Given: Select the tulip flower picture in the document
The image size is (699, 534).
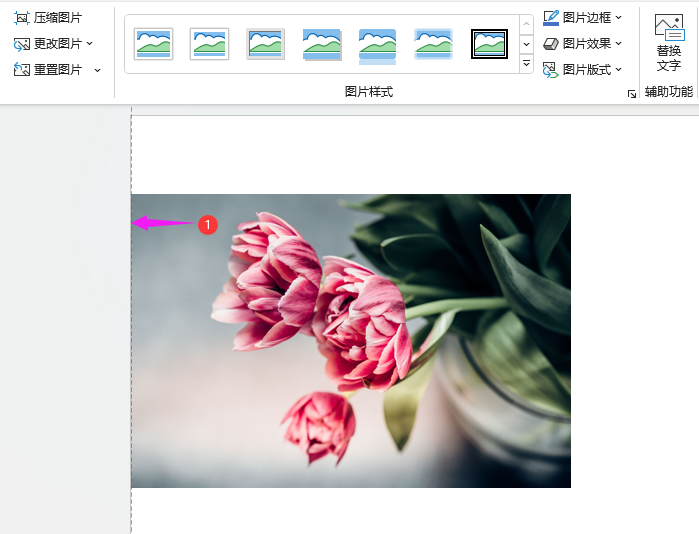Looking at the screenshot, I should pyautogui.click(x=351, y=341).
